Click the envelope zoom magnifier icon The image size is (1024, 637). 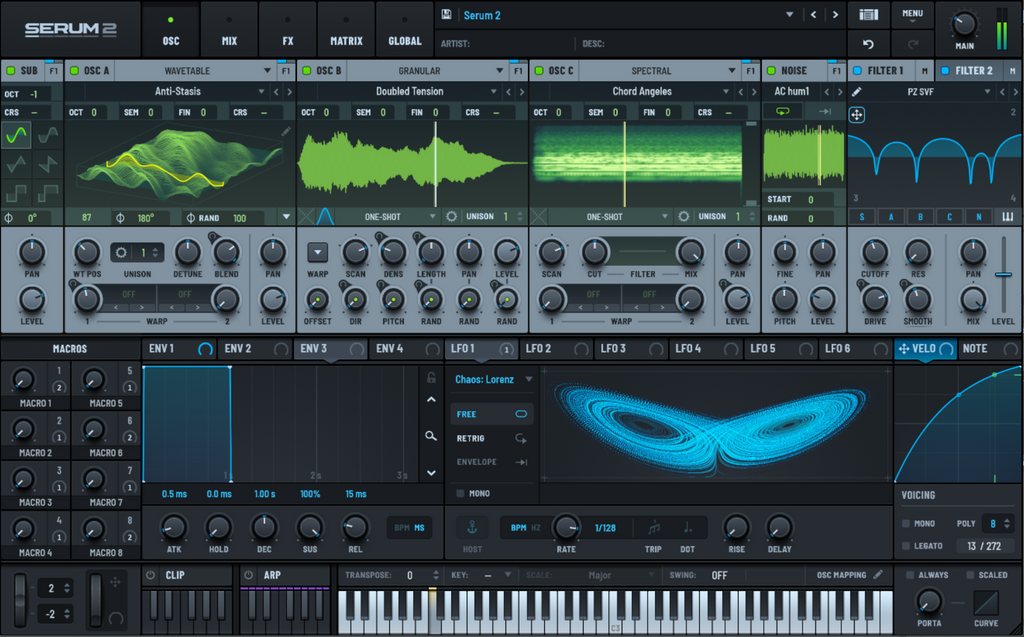431,436
